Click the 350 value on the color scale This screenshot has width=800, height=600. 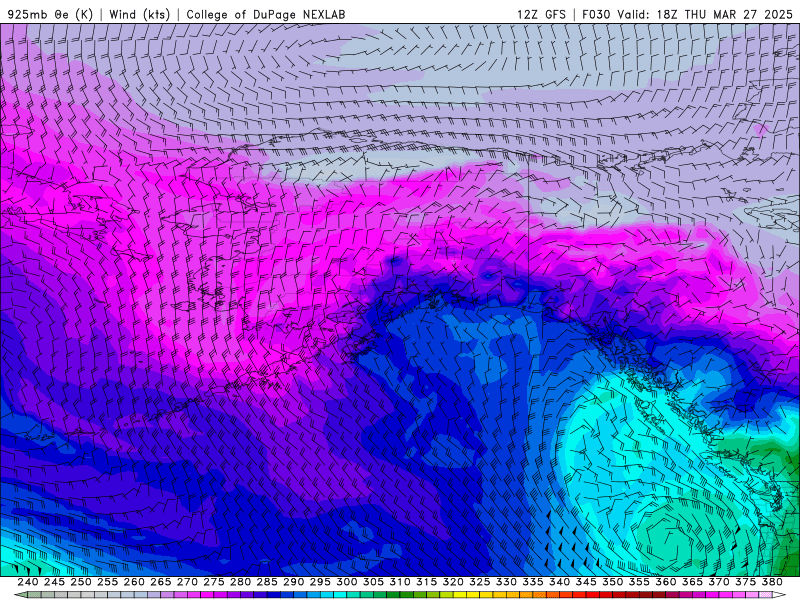(x=612, y=582)
